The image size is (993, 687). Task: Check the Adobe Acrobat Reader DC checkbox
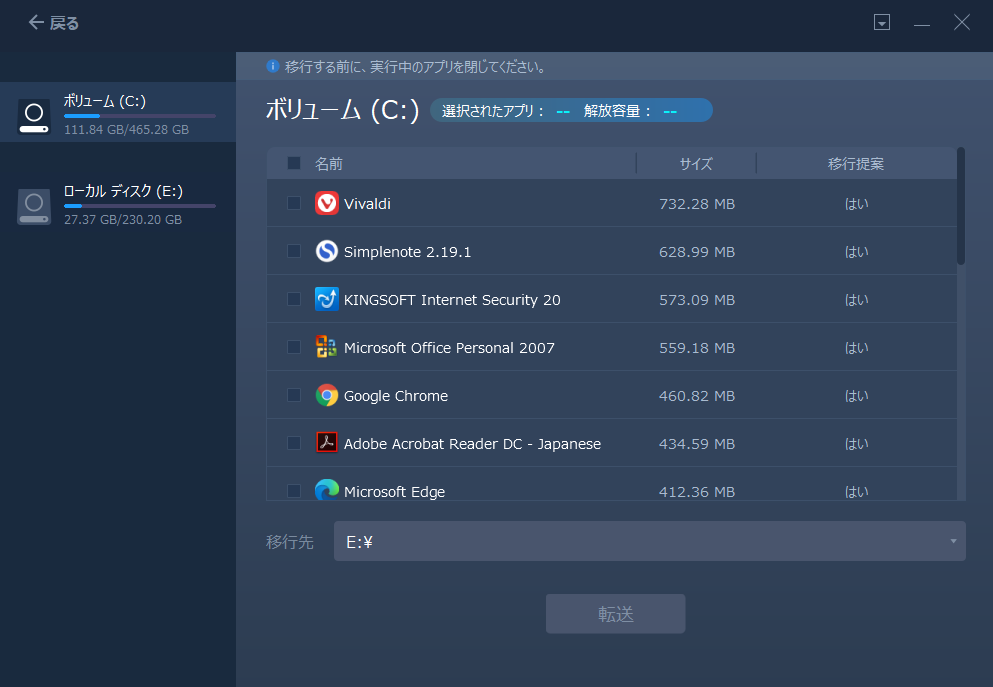(294, 443)
